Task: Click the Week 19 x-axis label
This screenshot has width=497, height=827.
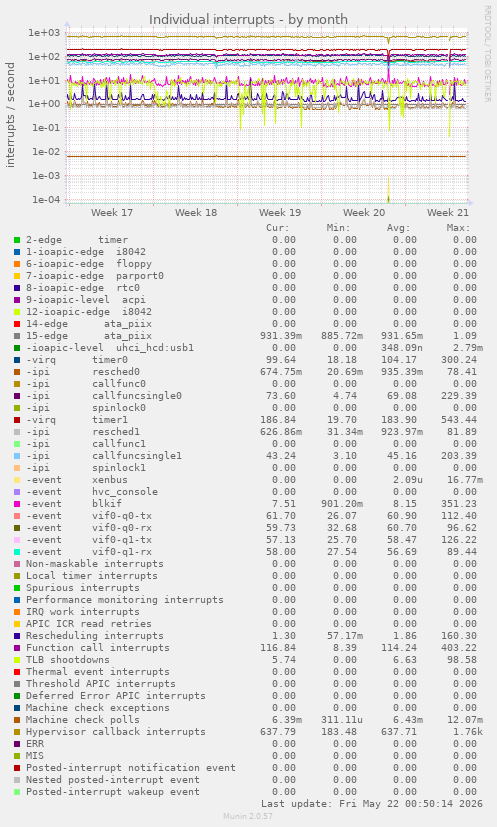Action: (x=280, y=213)
